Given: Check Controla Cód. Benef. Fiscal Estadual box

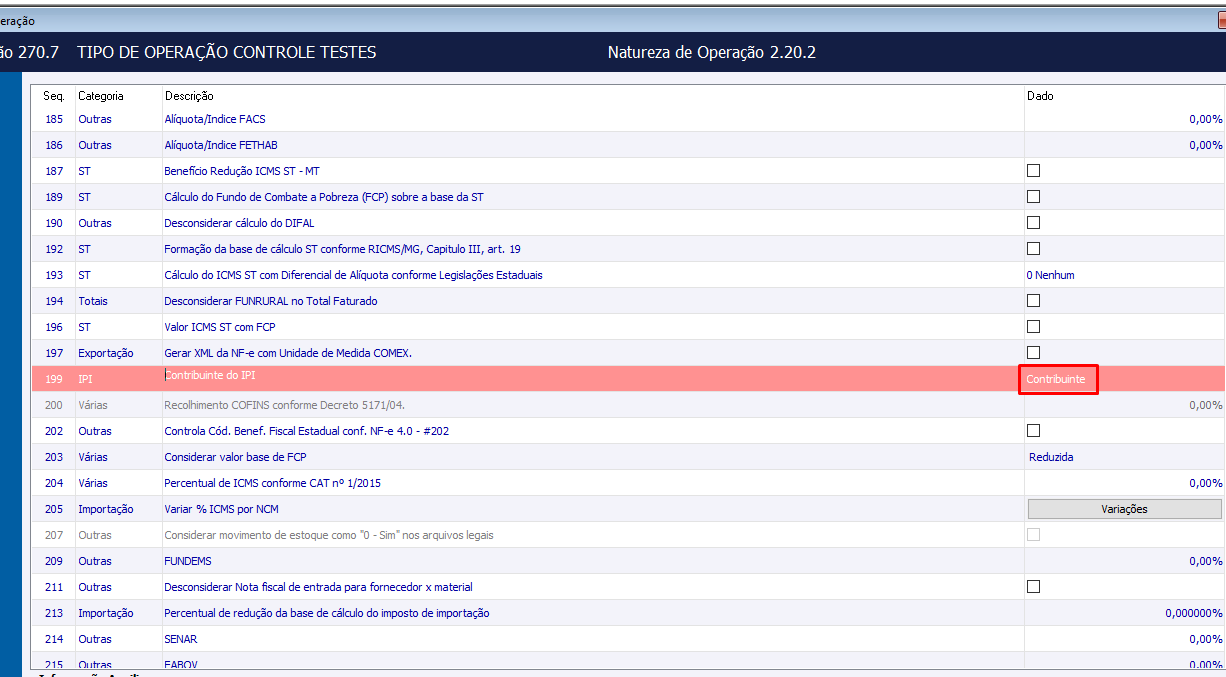Looking at the screenshot, I should [x=1033, y=431].
